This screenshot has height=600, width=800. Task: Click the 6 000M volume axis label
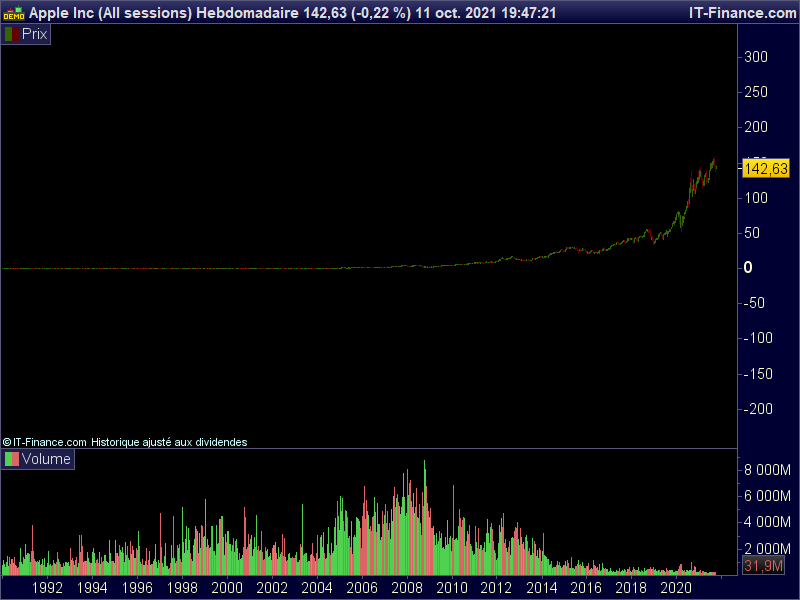[767, 495]
